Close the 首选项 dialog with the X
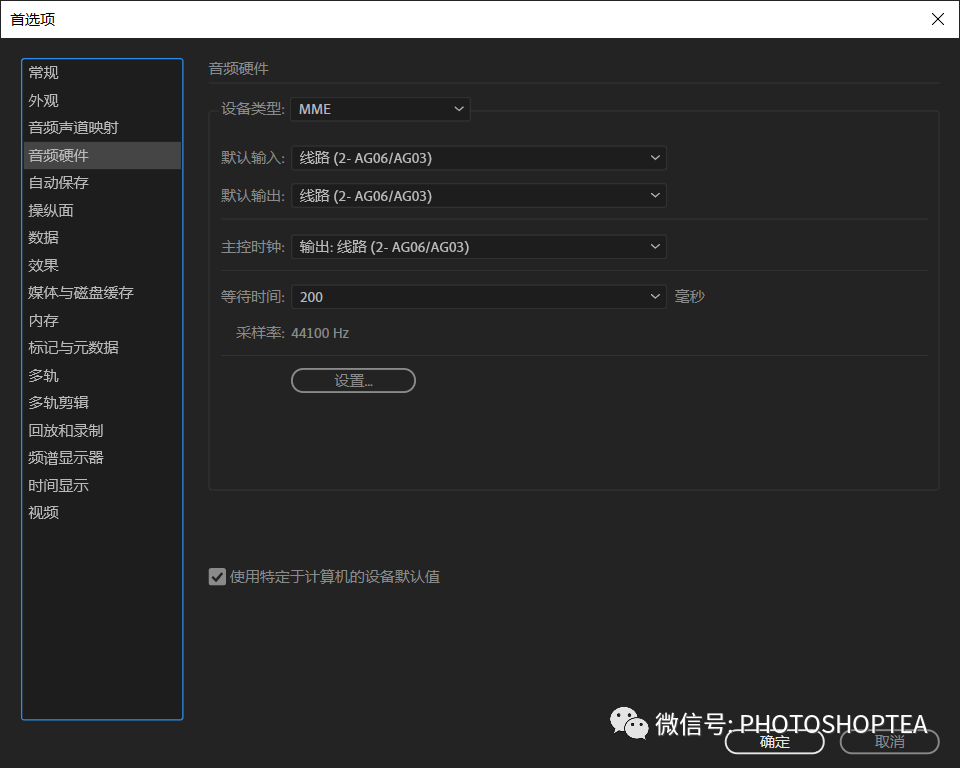The height and width of the screenshot is (768, 960). (937, 19)
